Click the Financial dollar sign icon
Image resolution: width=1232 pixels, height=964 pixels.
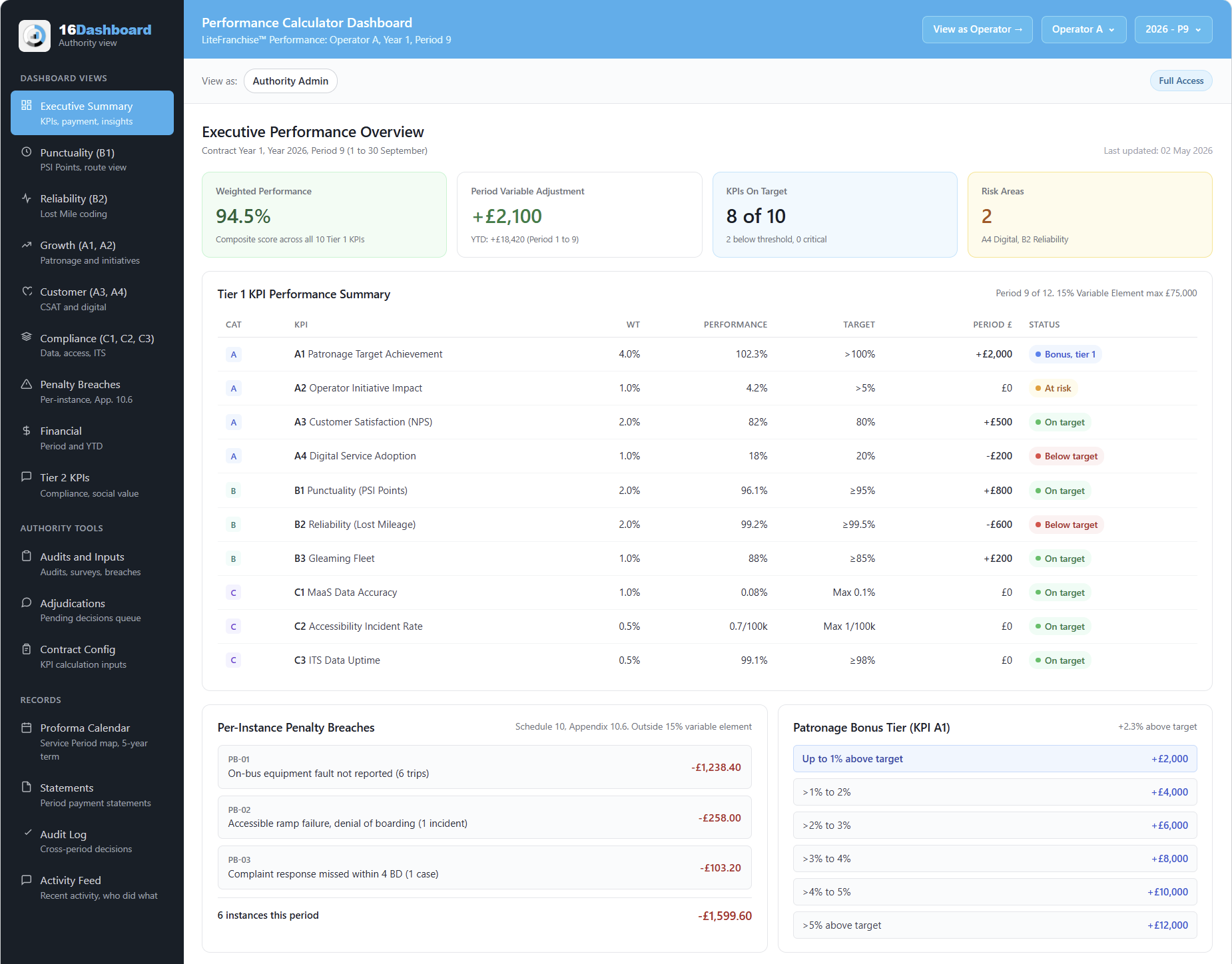point(27,430)
